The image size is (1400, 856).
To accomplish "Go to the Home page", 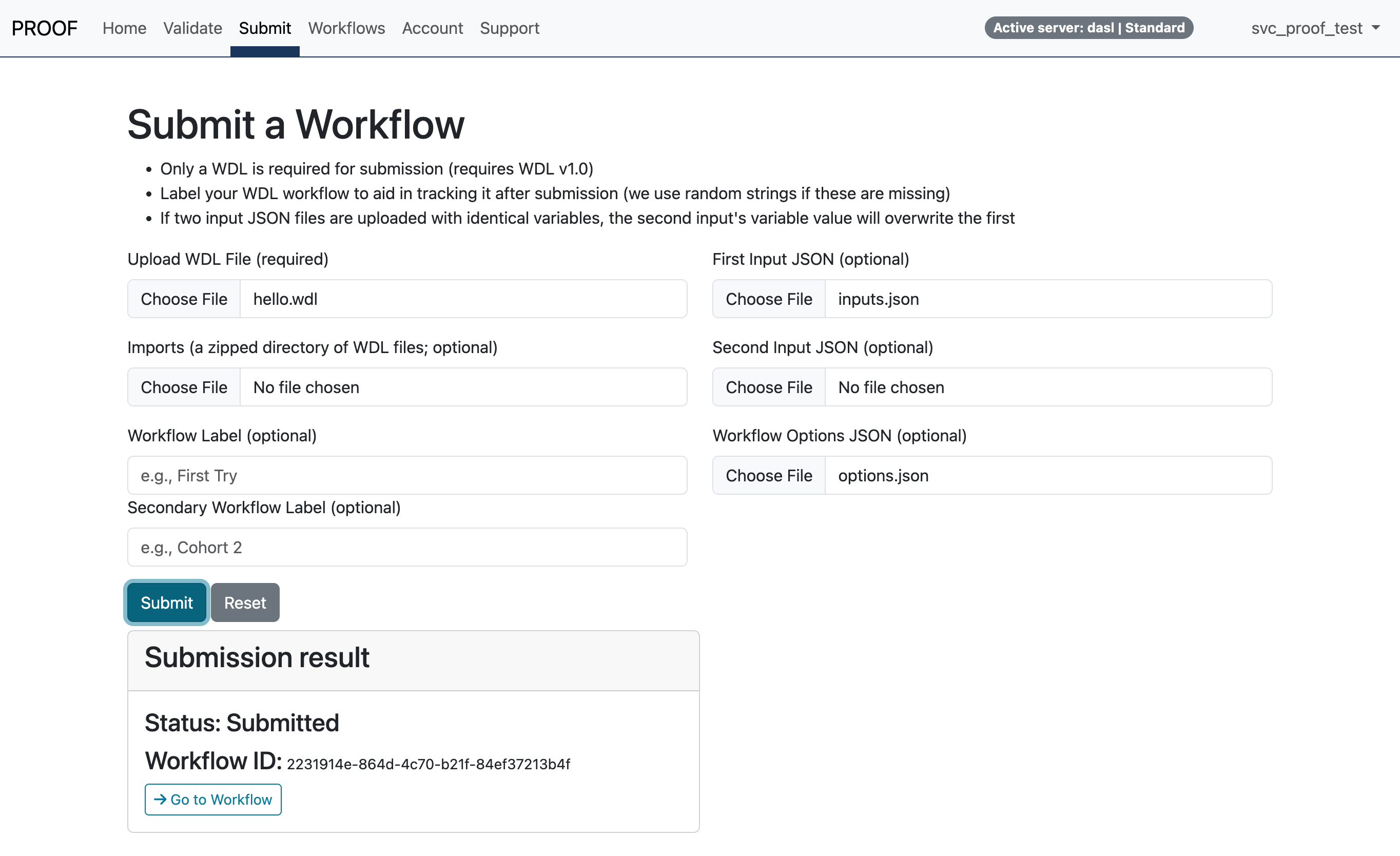I will coord(124,28).
